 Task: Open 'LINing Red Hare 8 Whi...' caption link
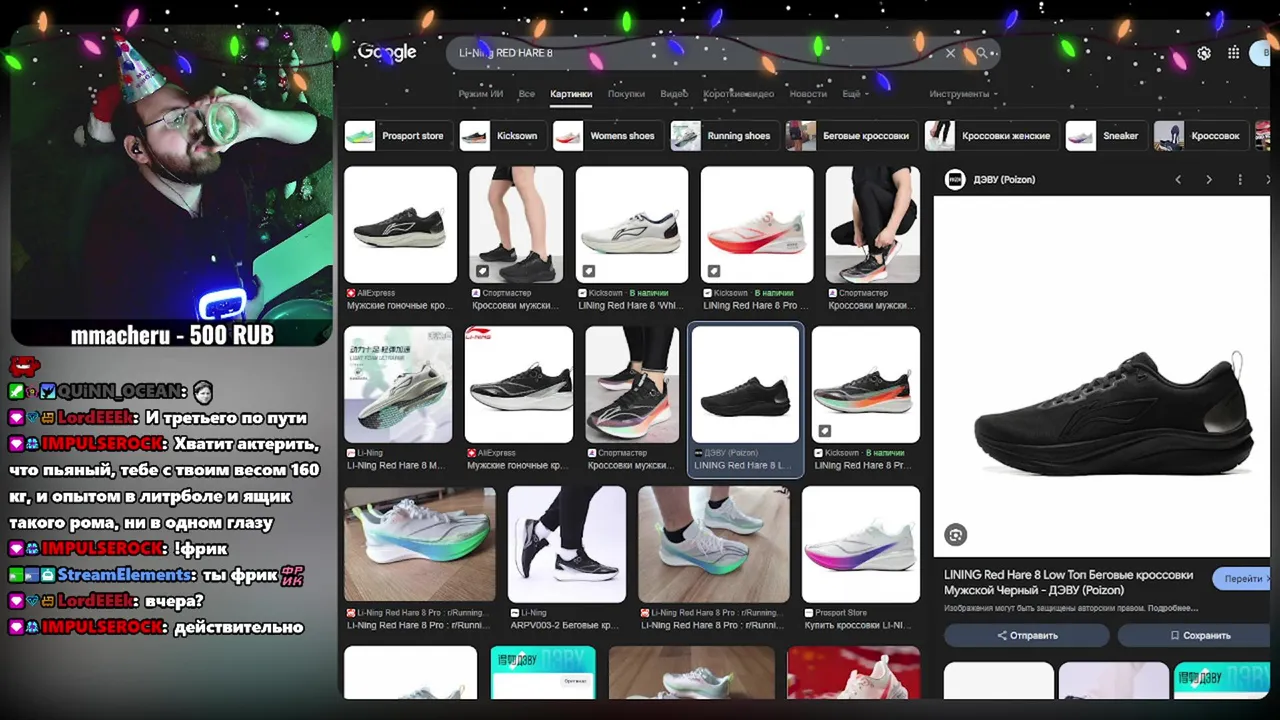click(x=631, y=306)
